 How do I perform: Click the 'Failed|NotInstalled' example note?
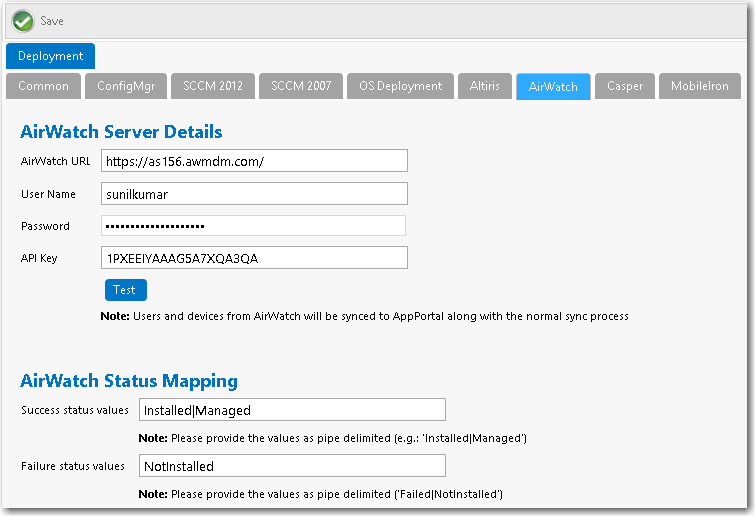(x=321, y=494)
